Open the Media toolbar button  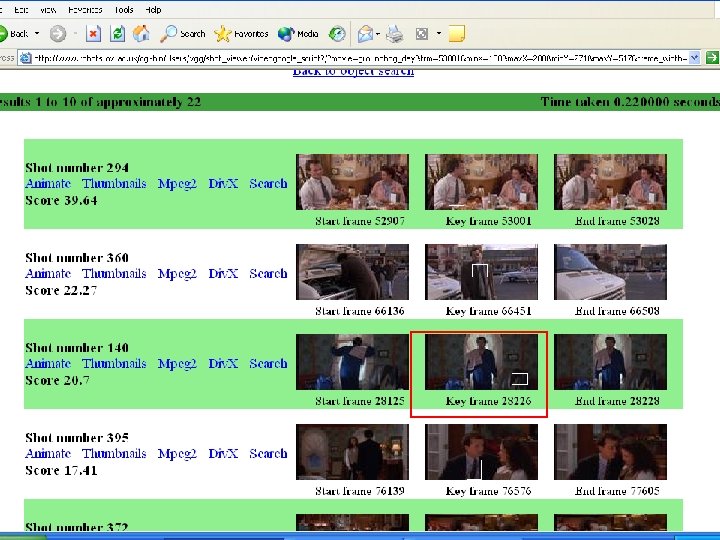298,34
